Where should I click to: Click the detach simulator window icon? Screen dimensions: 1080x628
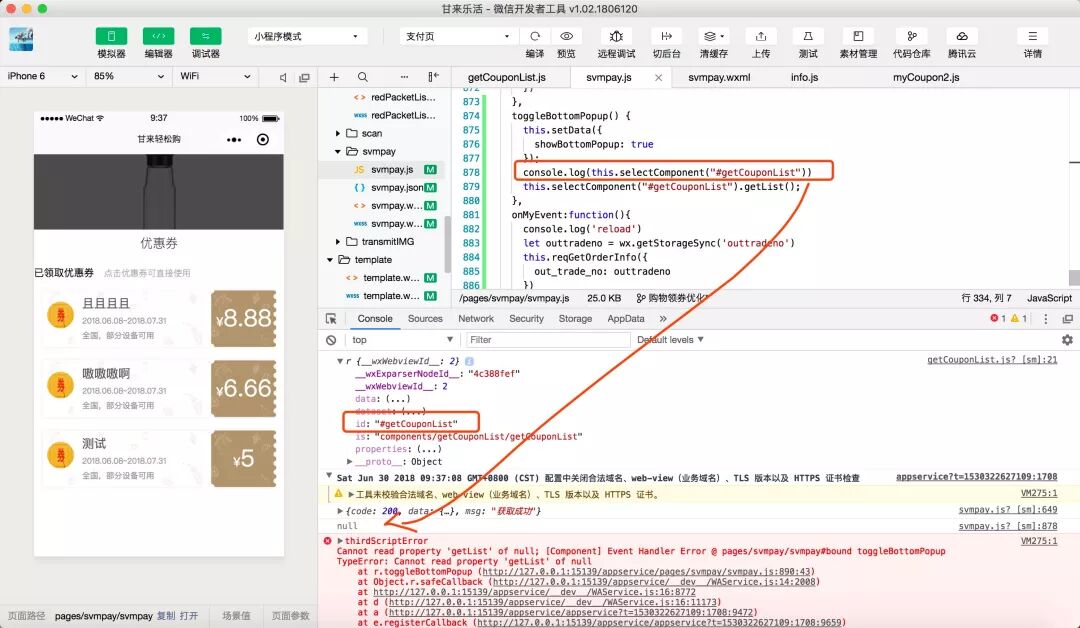(x=304, y=78)
